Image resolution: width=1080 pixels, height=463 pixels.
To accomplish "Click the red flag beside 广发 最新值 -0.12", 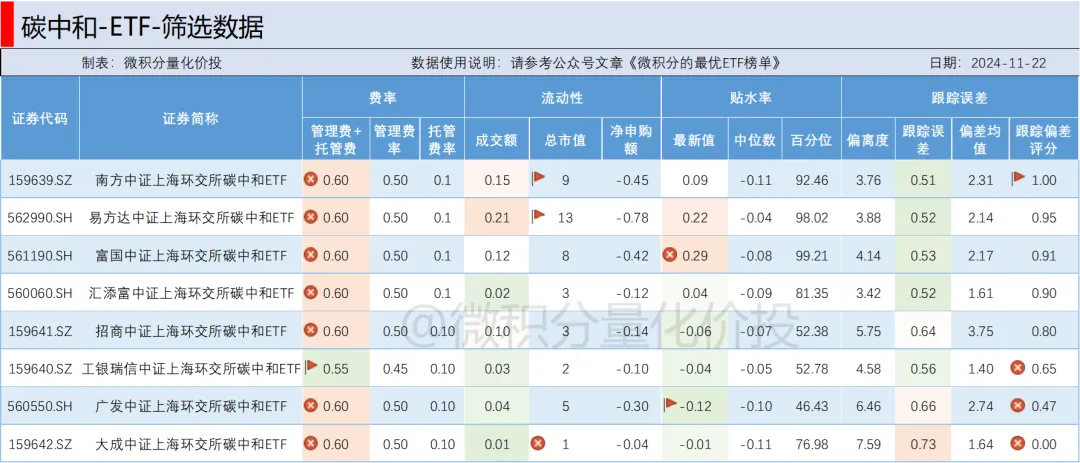I will point(670,405).
